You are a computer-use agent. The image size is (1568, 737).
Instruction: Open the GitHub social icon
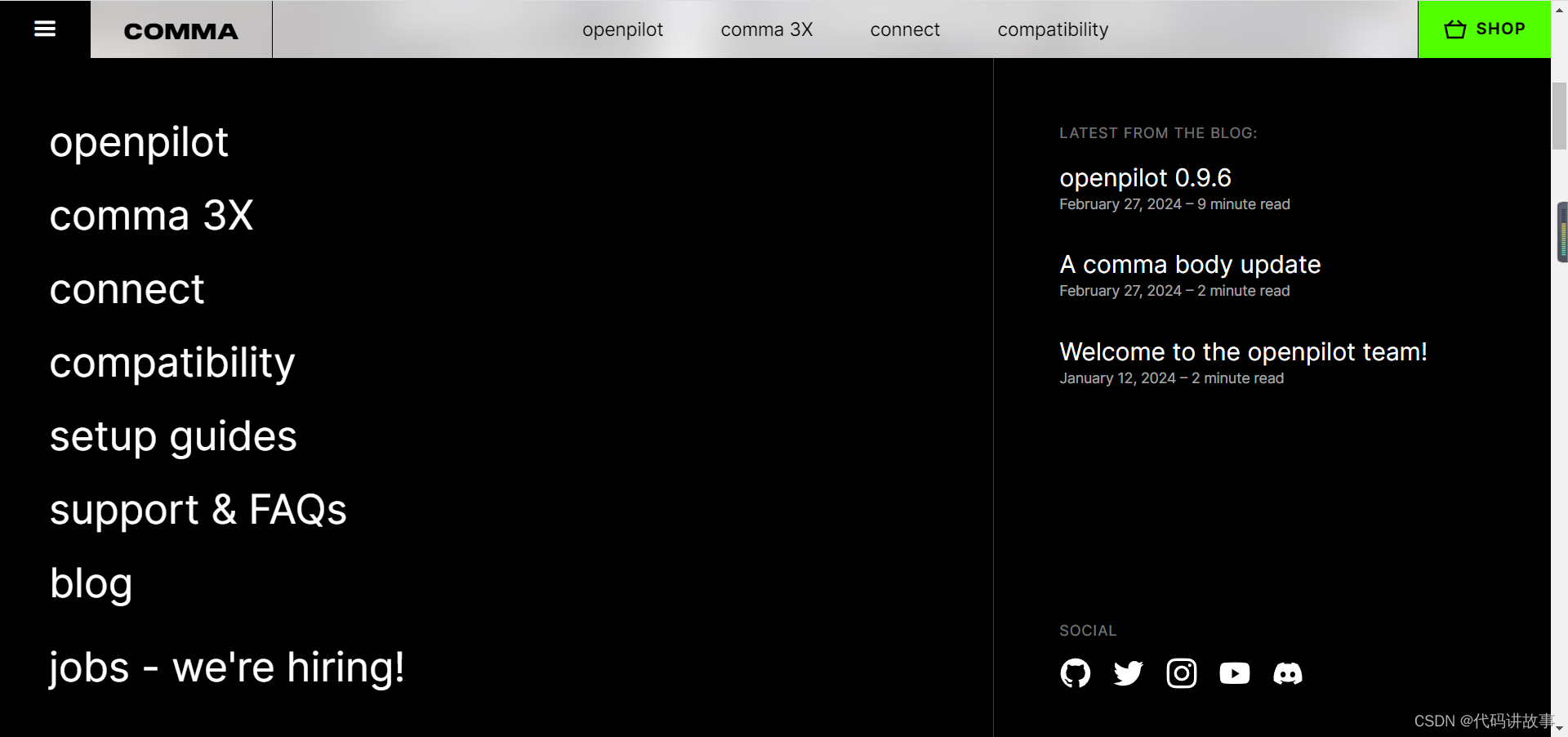tap(1075, 673)
